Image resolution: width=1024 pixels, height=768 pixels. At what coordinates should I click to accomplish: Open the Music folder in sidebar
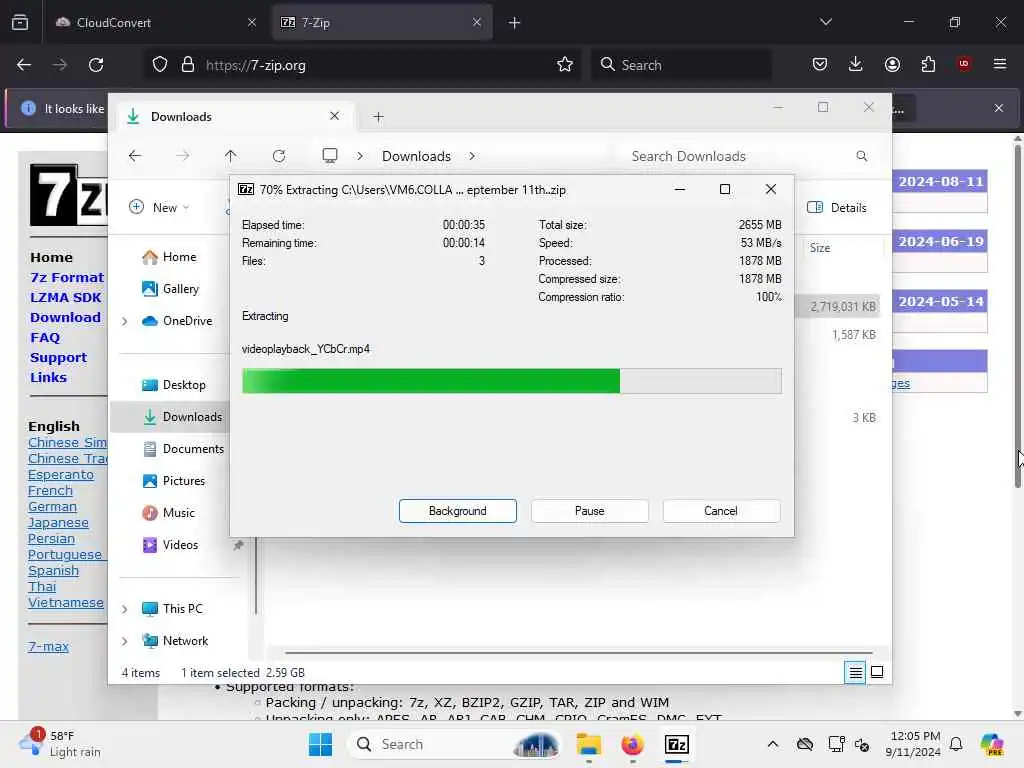click(x=168, y=513)
